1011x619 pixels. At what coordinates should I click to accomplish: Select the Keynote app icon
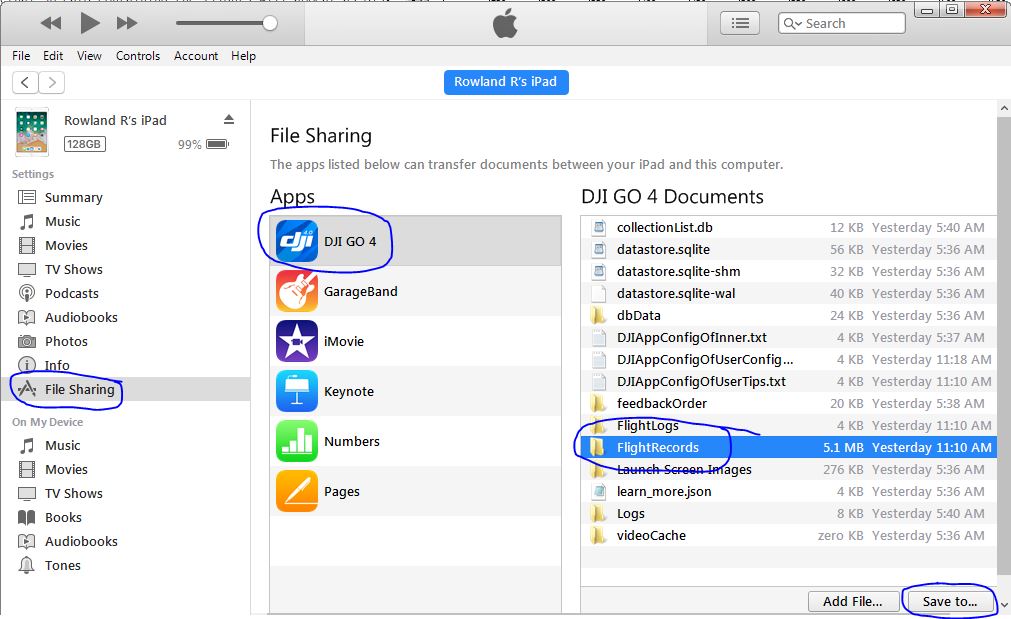click(297, 391)
